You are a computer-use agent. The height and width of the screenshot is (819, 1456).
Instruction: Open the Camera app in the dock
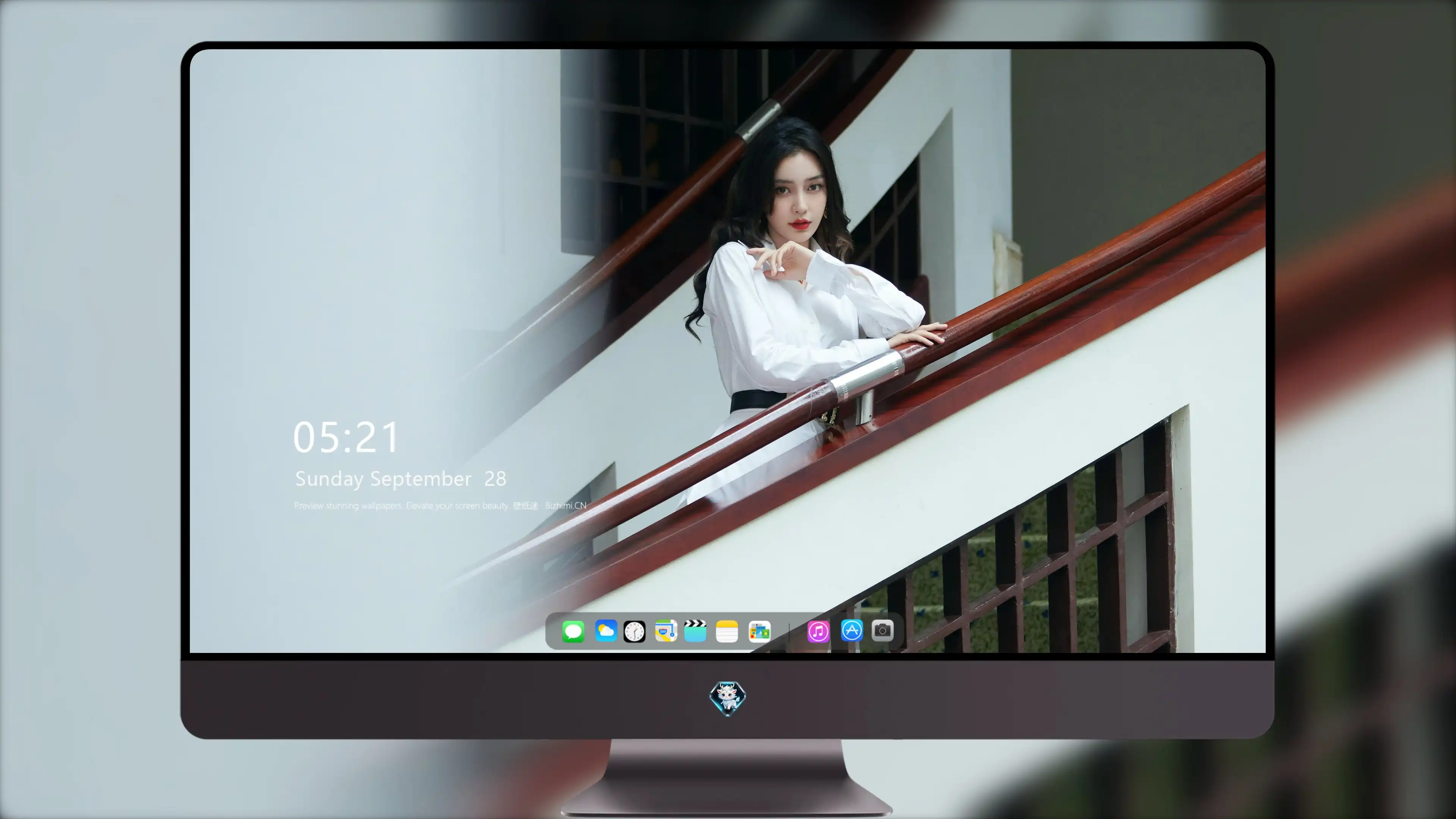tap(882, 630)
